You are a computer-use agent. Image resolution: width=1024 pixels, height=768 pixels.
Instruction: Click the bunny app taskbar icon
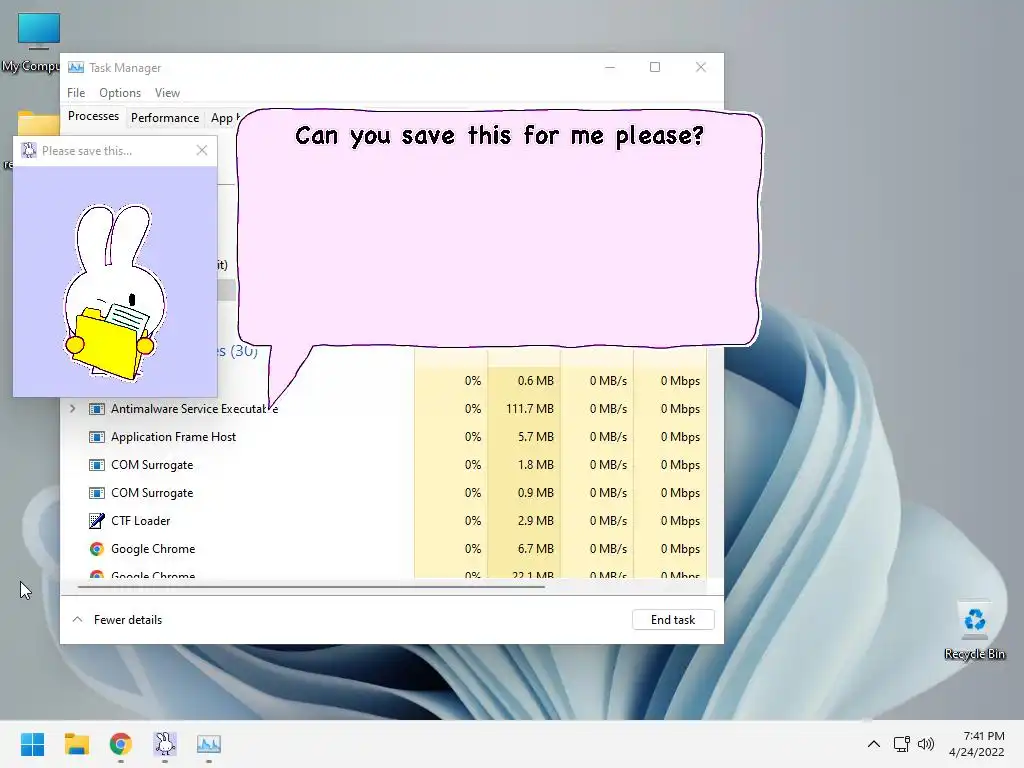point(165,744)
